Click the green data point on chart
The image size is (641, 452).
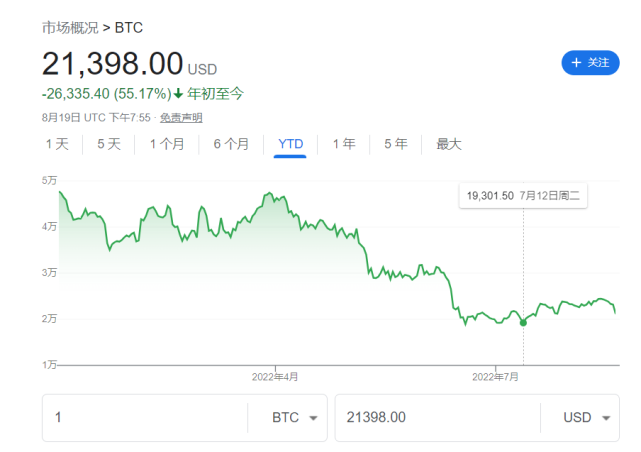523,322
